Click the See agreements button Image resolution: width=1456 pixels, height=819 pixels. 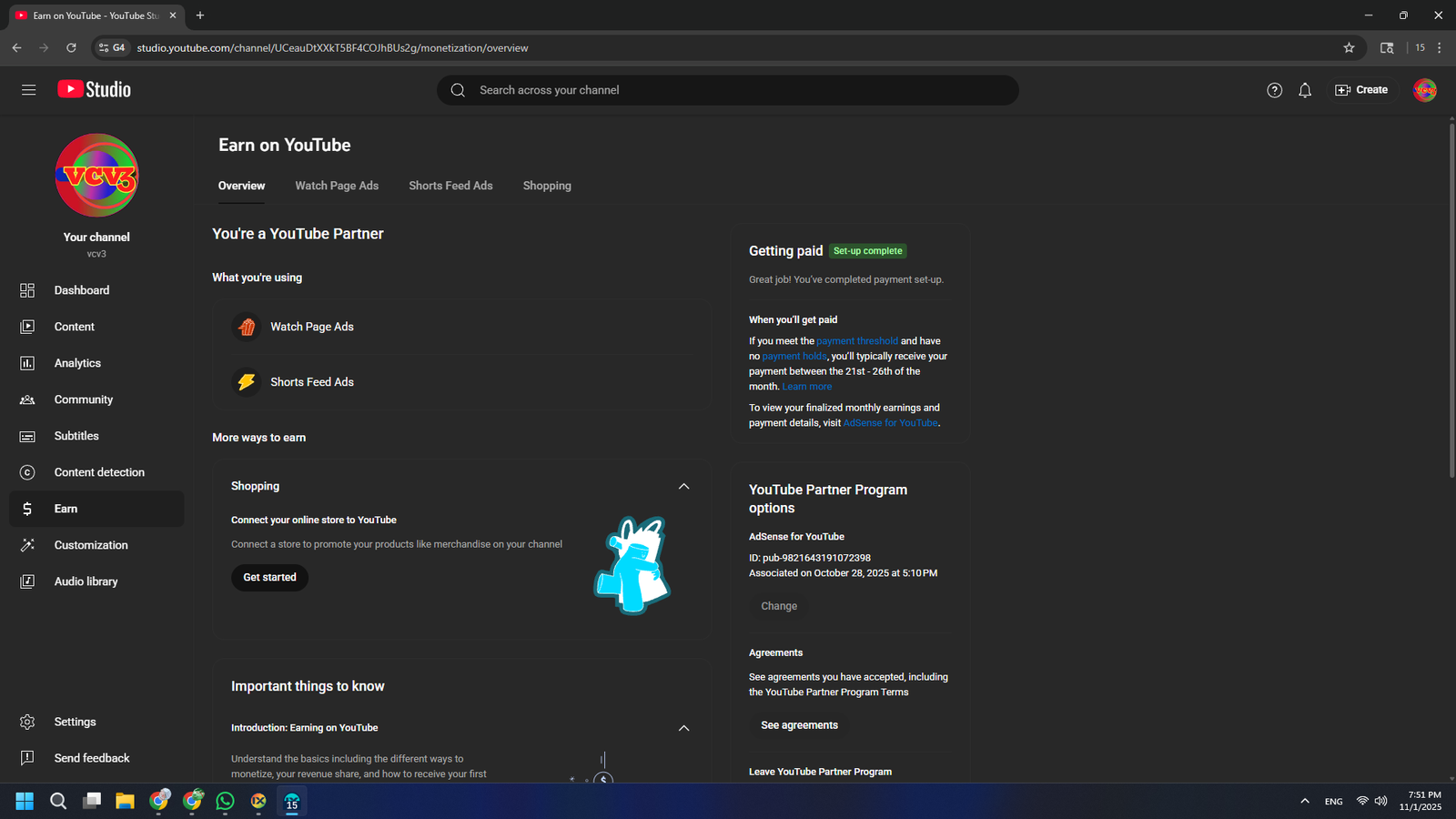(800, 725)
